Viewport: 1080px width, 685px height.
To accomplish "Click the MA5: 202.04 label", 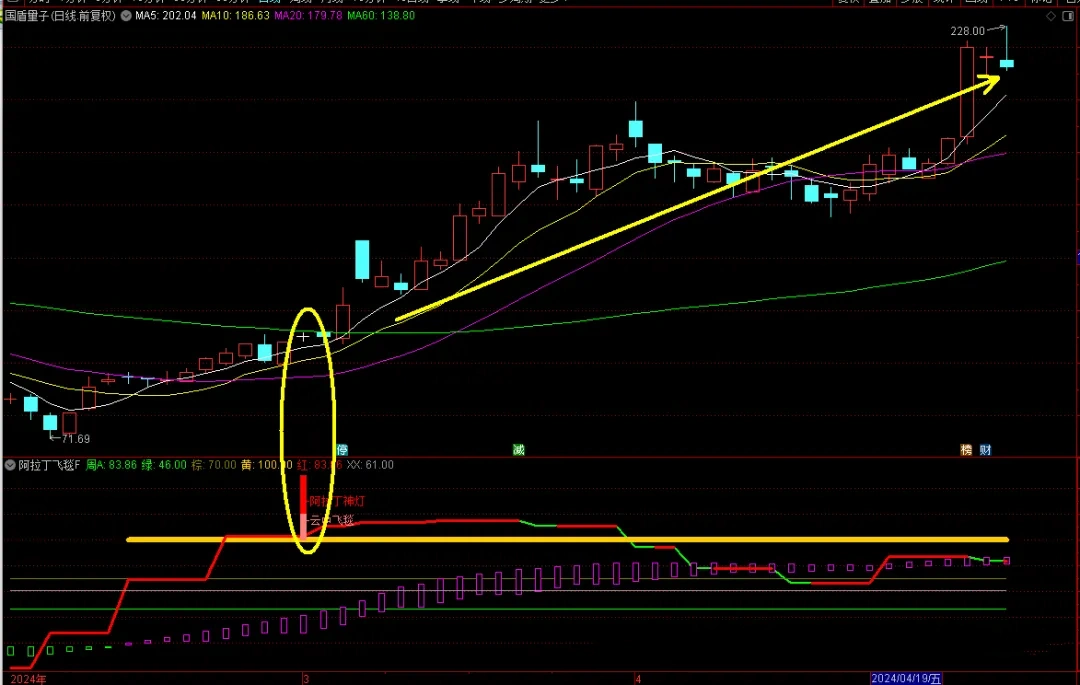I will (x=165, y=17).
